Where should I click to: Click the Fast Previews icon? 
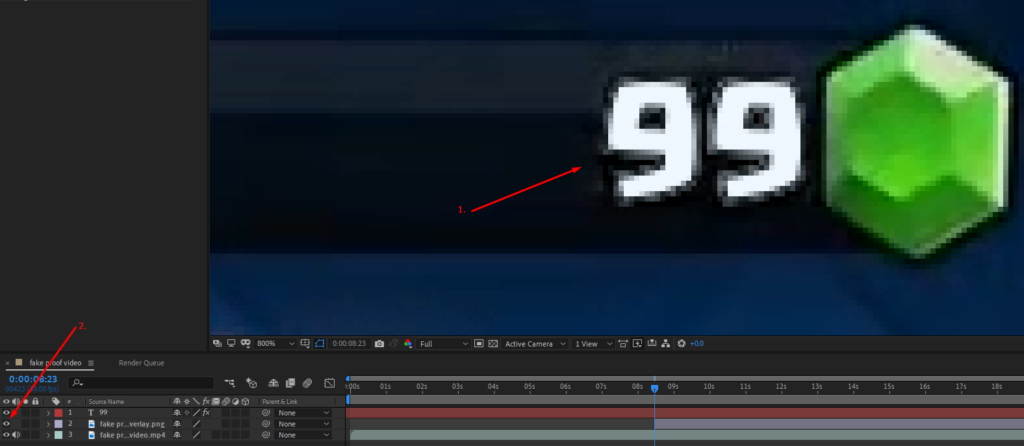click(638, 343)
